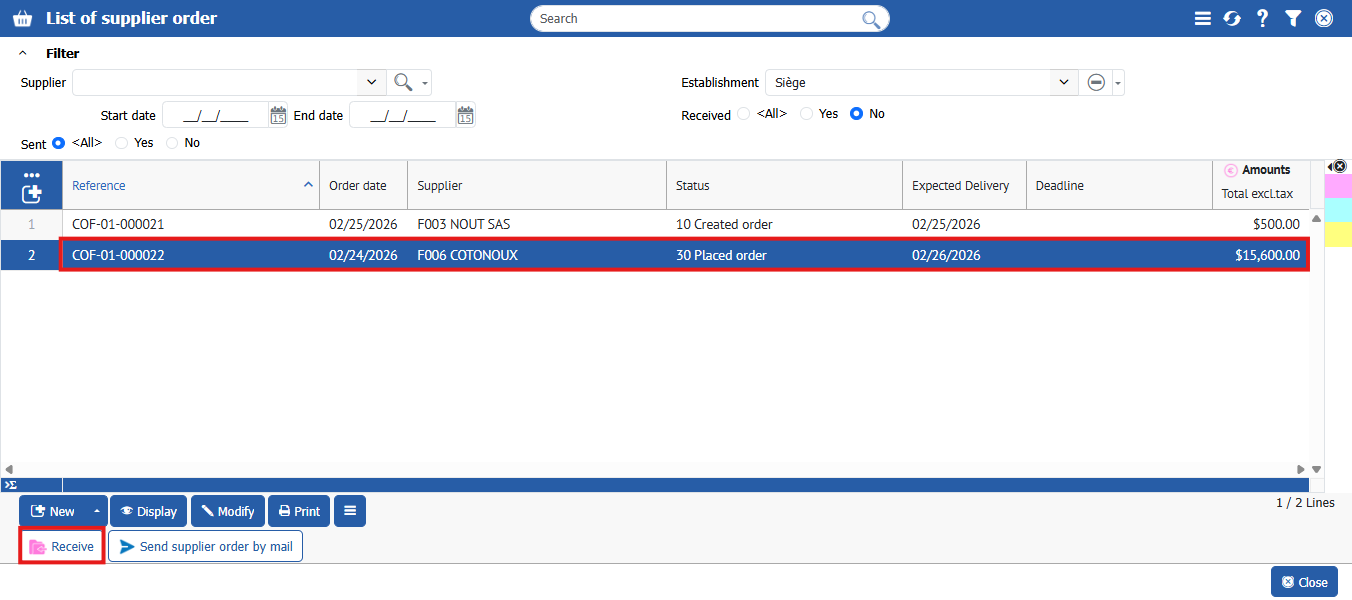Open the Establishment Siège dropdown
This screenshot has width=1352, height=600.
[1063, 83]
